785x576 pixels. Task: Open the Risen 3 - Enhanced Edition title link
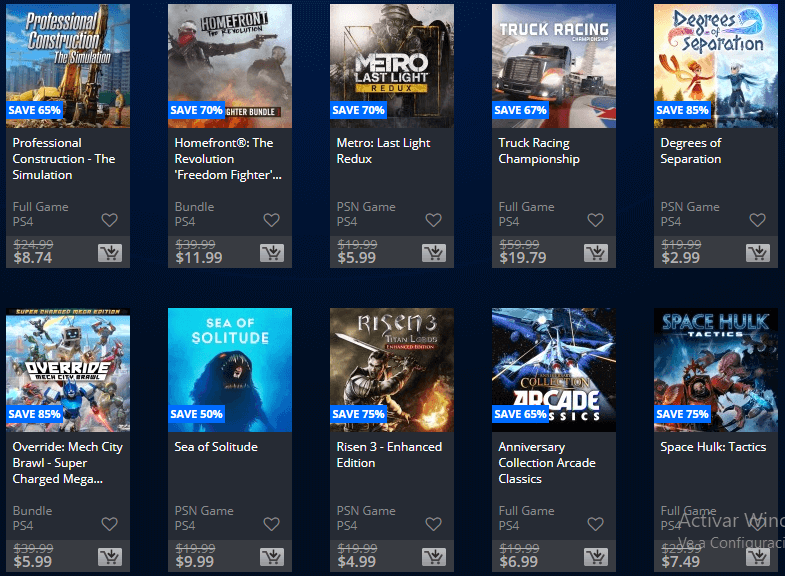pos(389,455)
